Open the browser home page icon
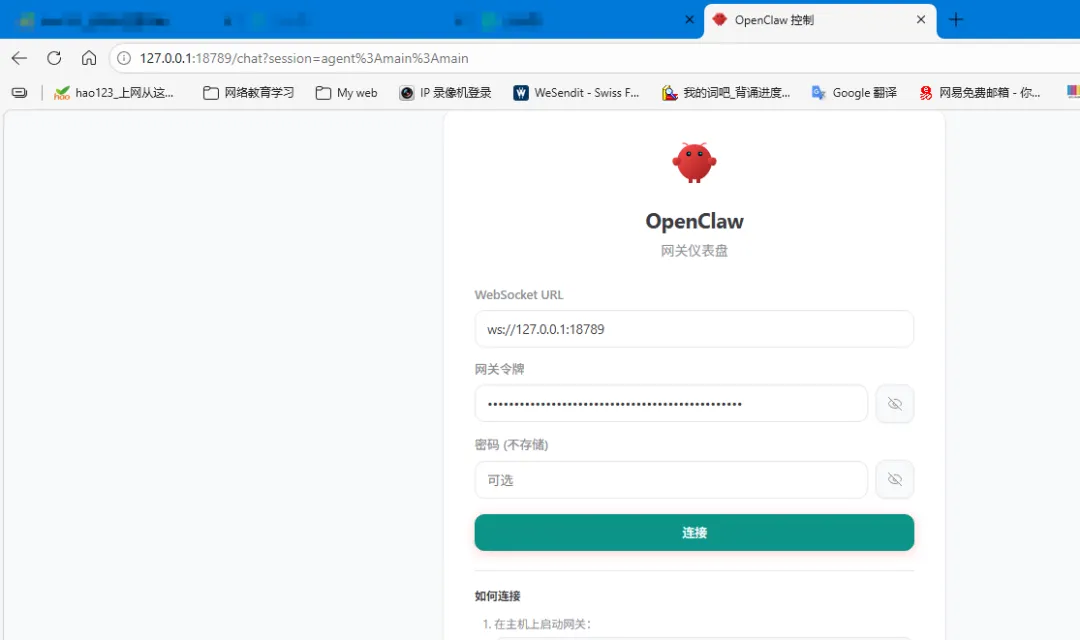 pos(89,59)
